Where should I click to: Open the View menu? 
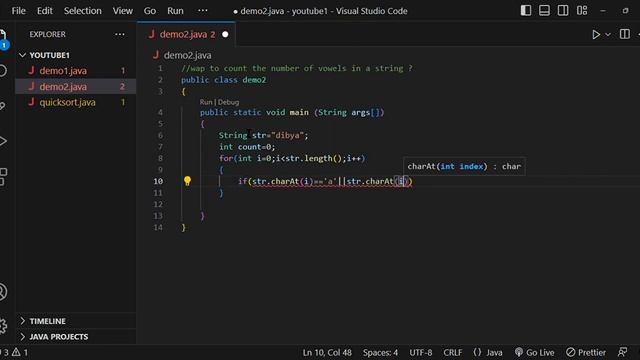pyautogui.click(x=122, y=11)
